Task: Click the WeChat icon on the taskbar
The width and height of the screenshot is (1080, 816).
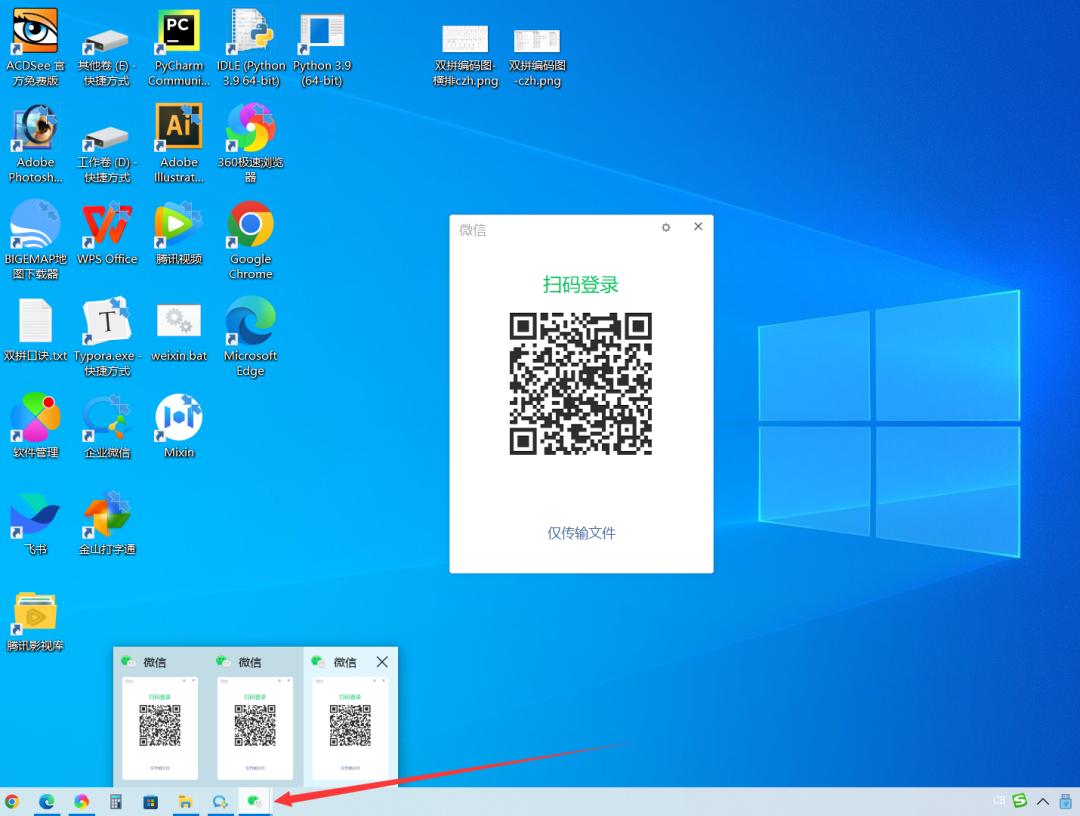Action: pos(254,801)
